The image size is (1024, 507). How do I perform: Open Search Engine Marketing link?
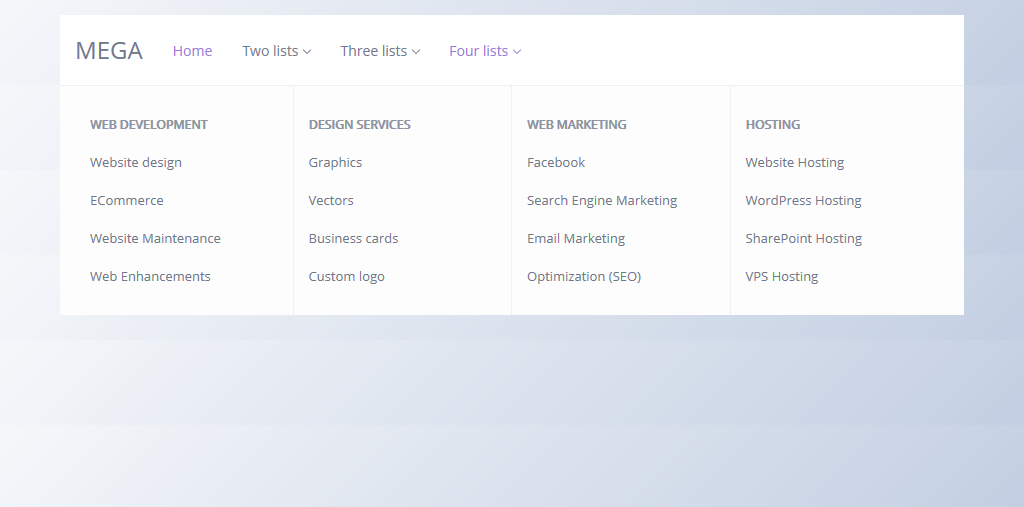602,200
